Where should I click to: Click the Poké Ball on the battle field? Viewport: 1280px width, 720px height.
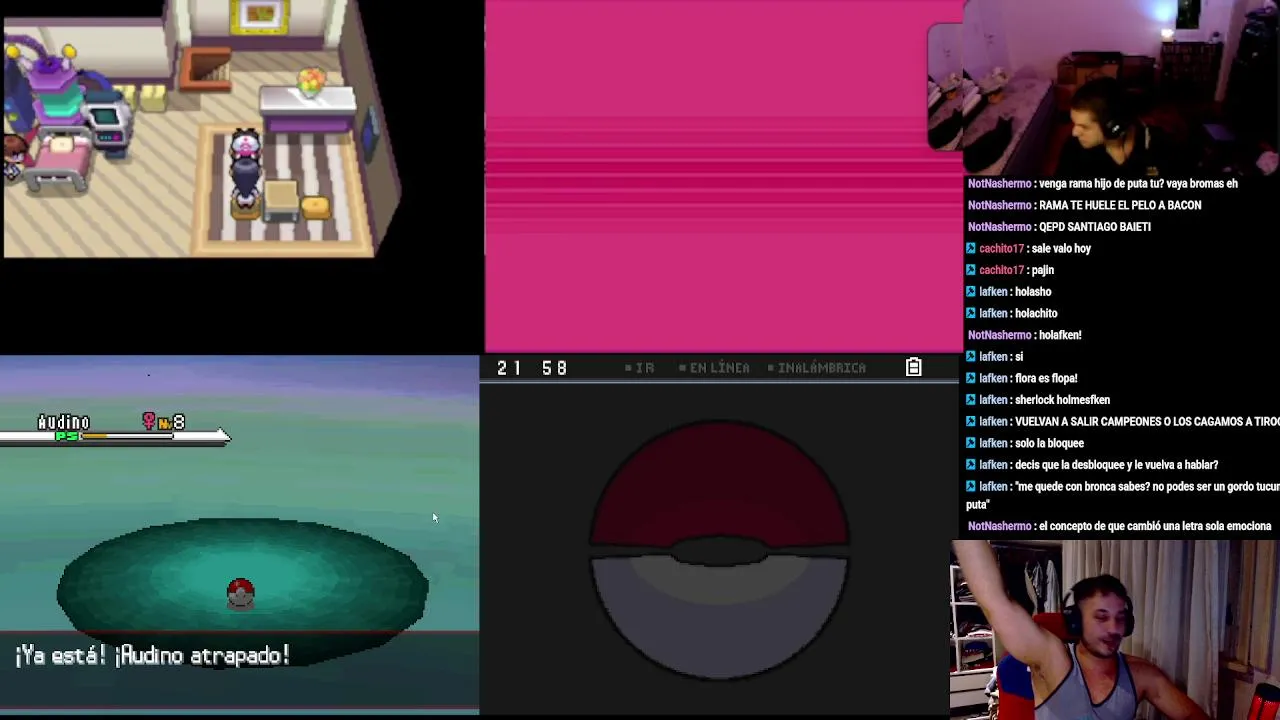point(240,594)
